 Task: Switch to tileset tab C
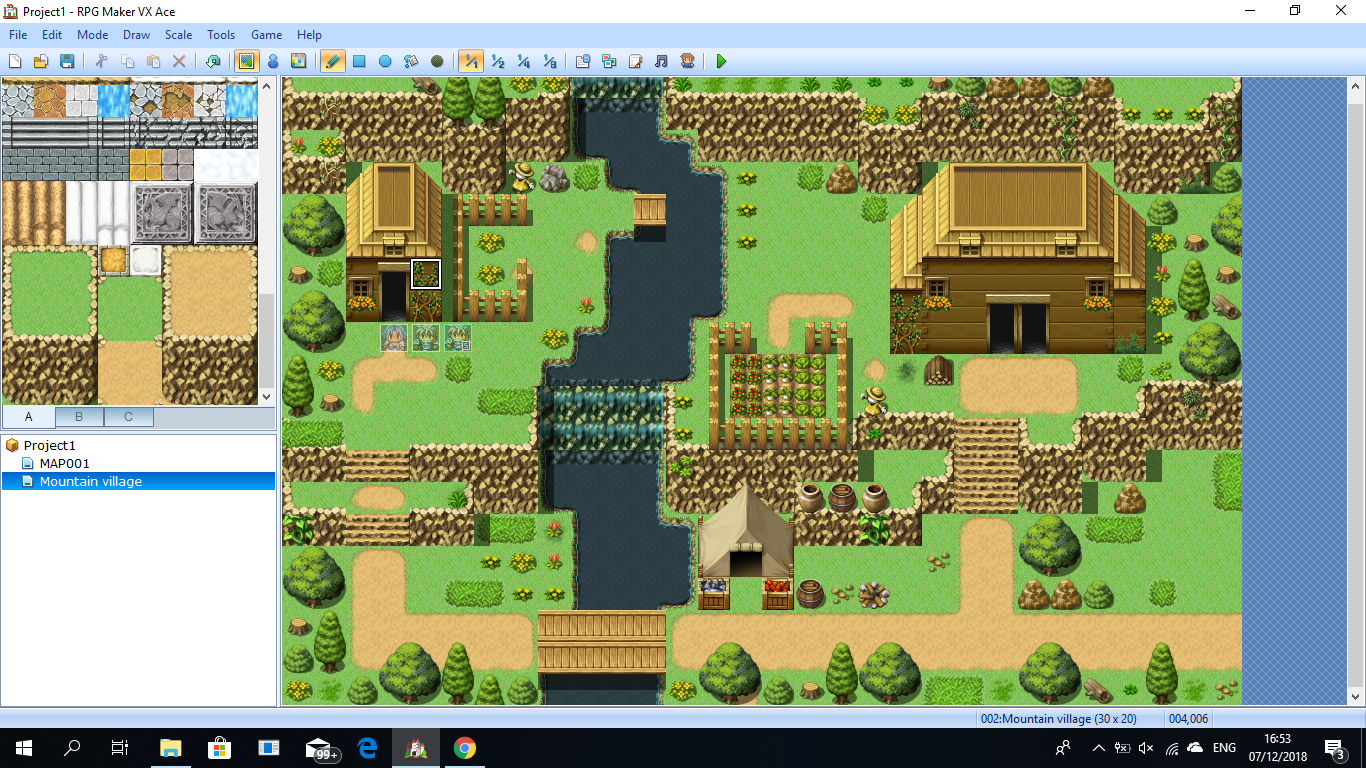point(128,416)
